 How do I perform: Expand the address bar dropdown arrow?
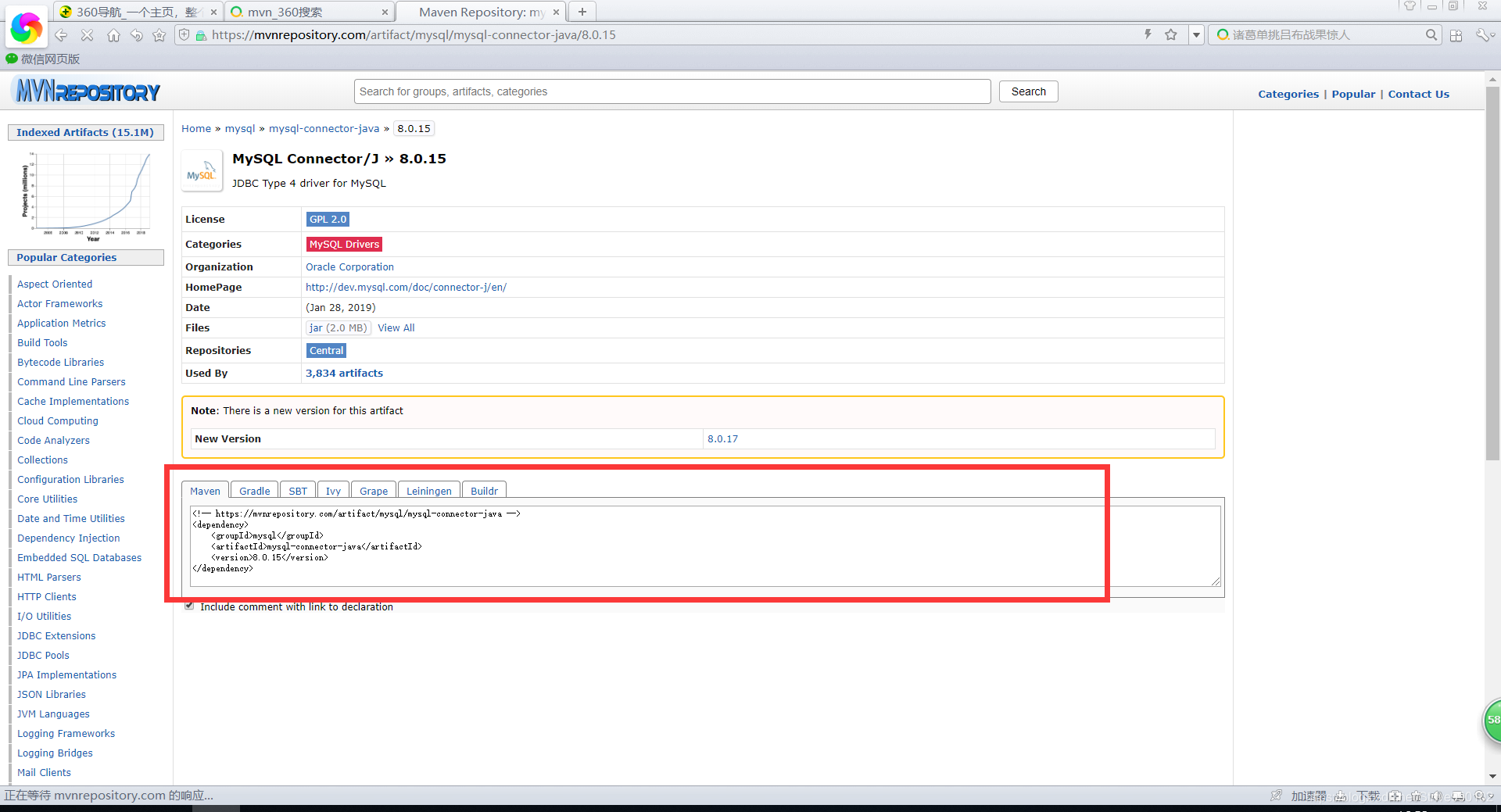coord(1196,34)
